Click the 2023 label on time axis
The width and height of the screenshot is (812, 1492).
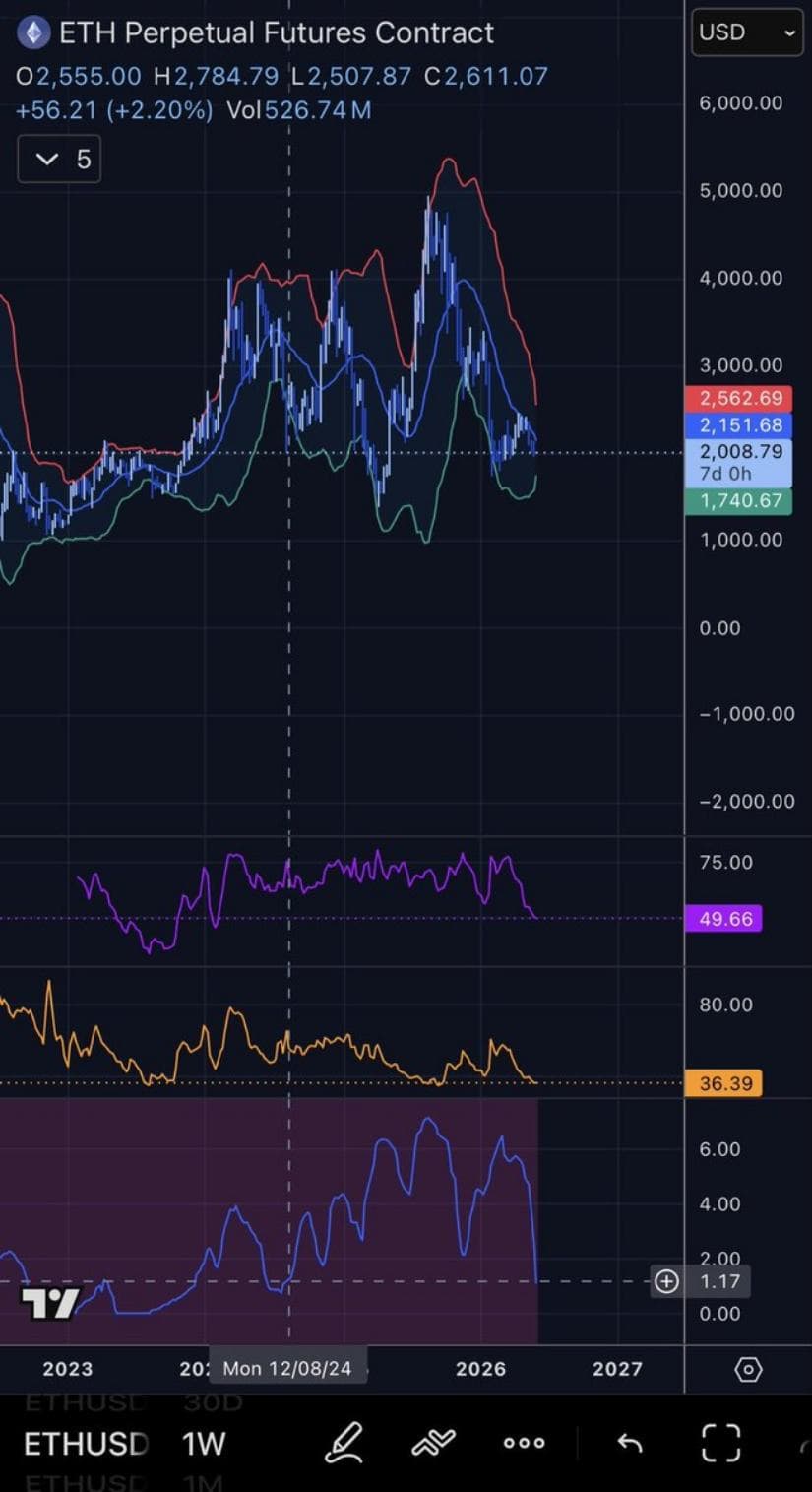coord(68,1369)
